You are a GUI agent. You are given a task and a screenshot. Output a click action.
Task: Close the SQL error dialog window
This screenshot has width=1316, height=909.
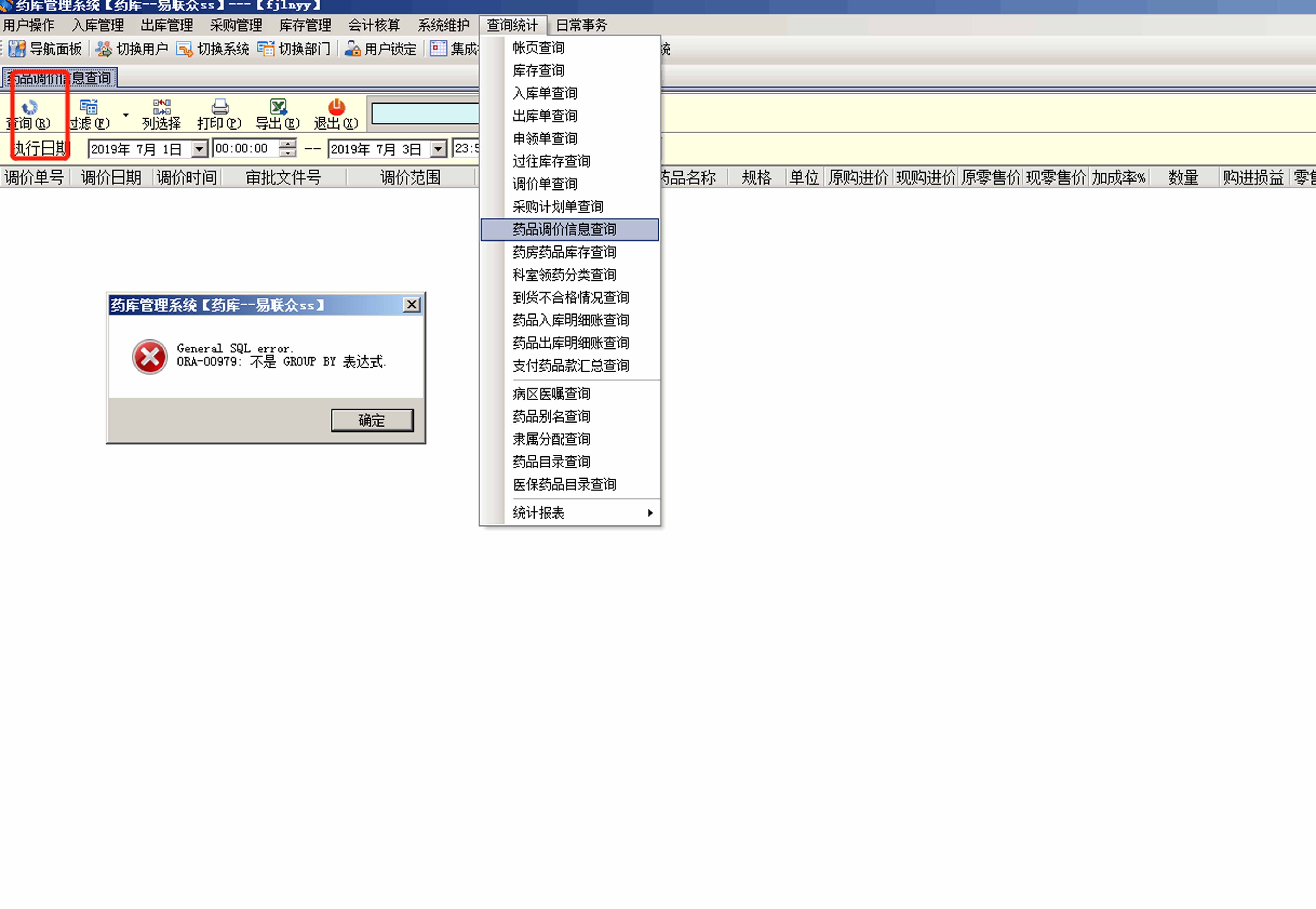point(411,305)
